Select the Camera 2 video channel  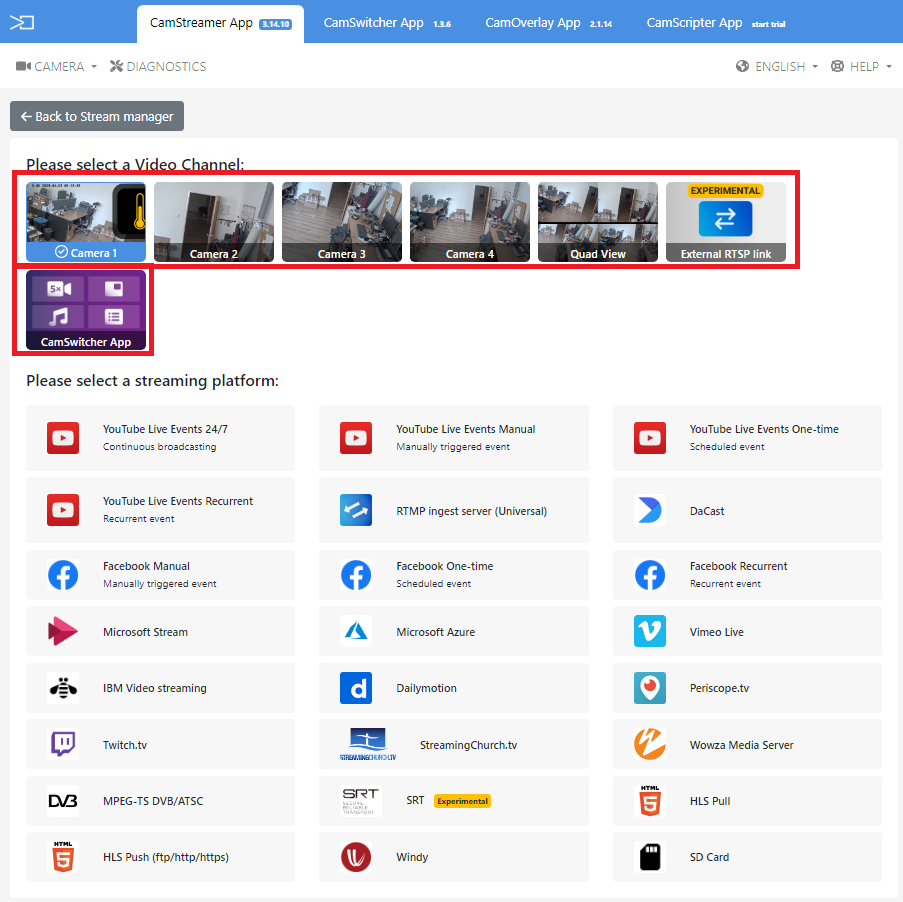point(214,222)
